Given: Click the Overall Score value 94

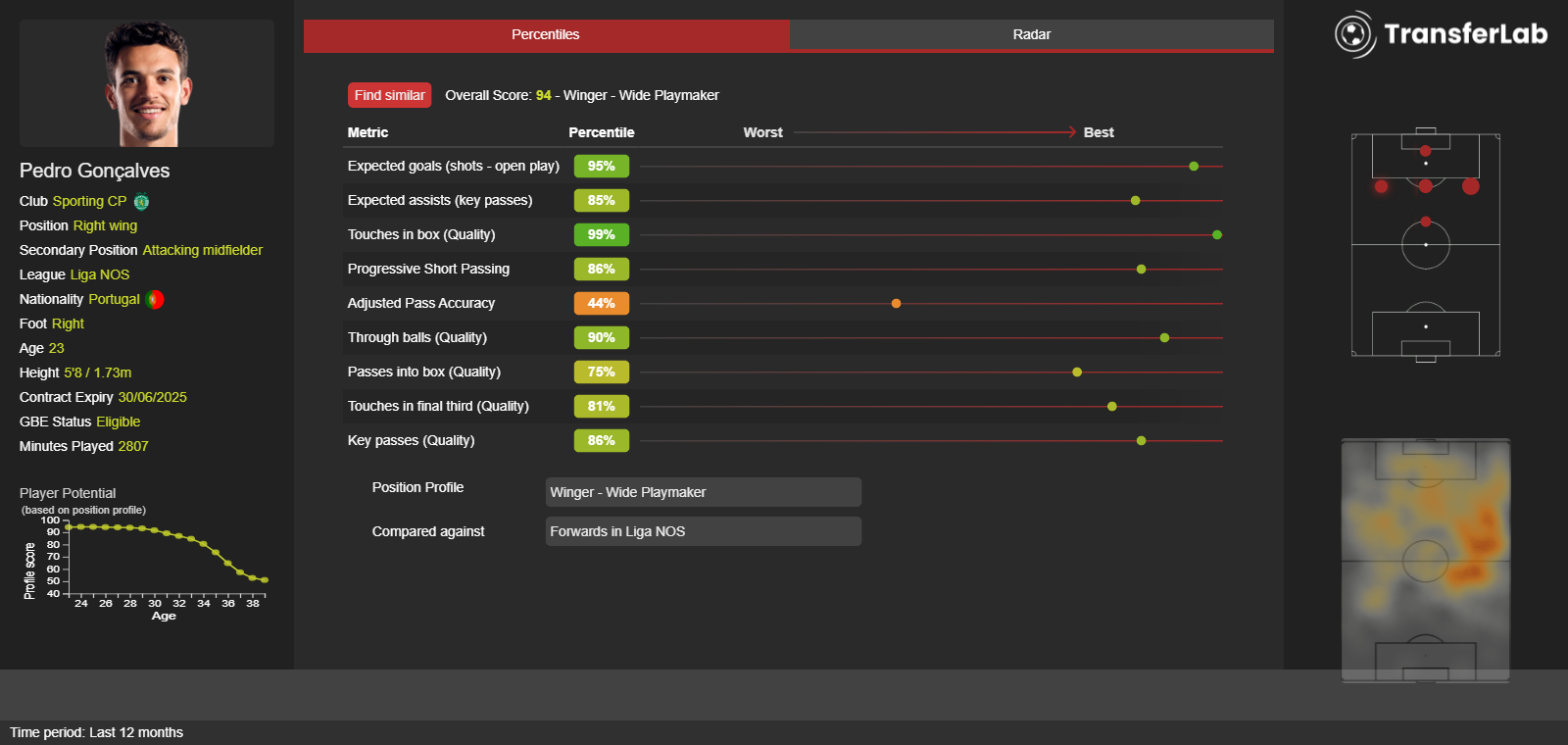Looking at the screenshot, I should pyautogui.click(x=544, y=95).
